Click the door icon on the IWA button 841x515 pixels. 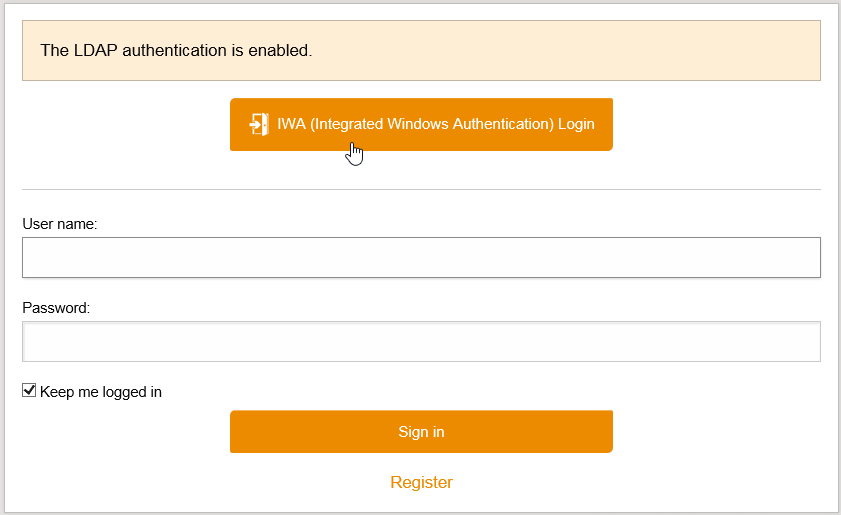(259, 124)
